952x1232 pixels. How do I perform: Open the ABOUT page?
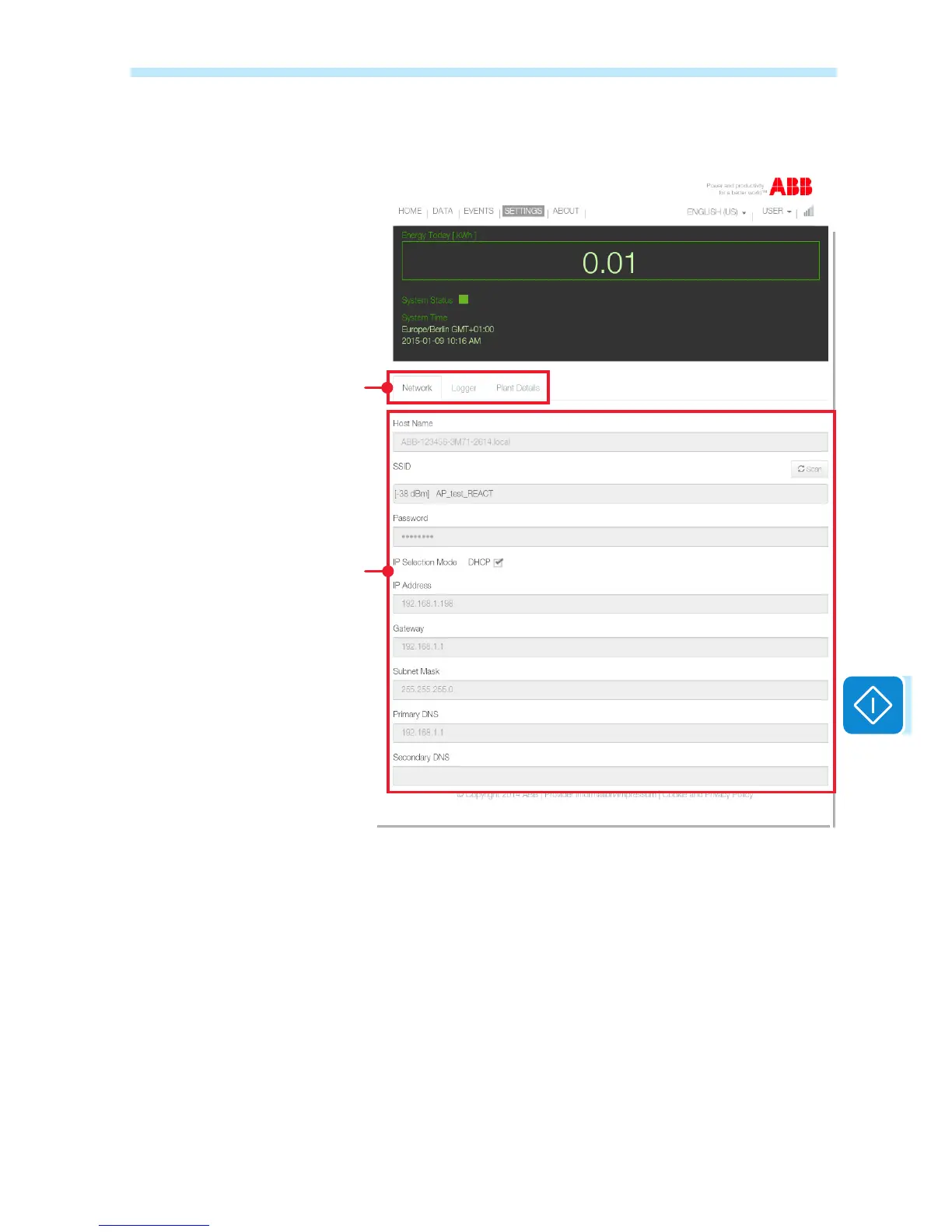(565, 211)
